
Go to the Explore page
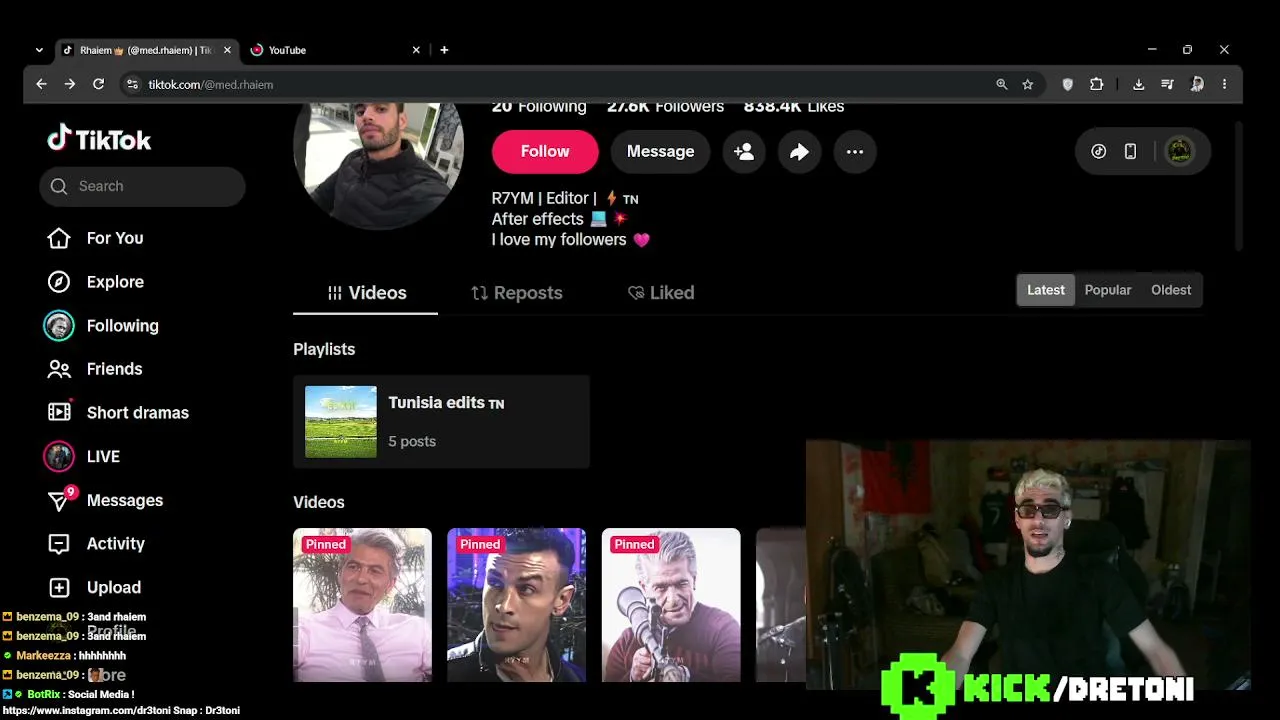coord(96,282)
